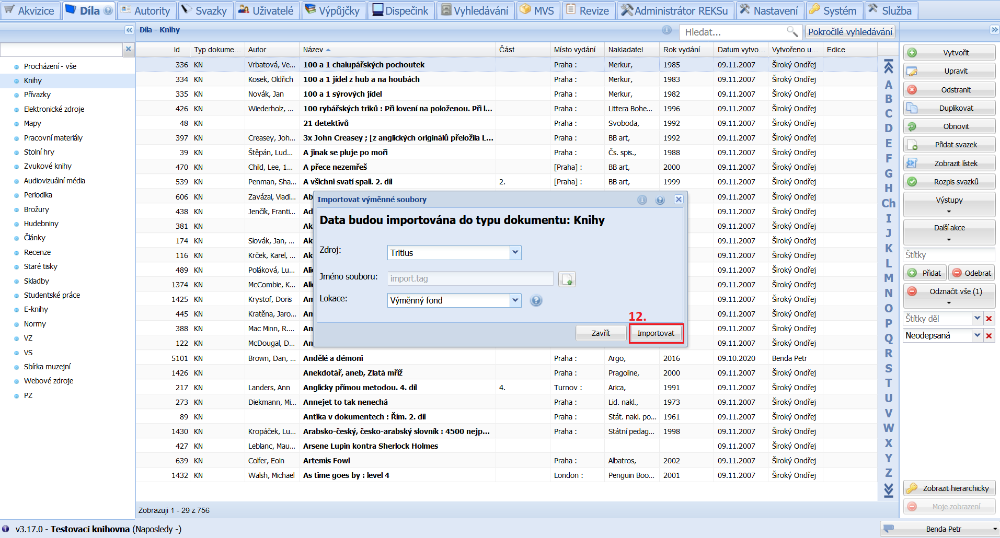Click the file browse icon next to import.tag
The width and height of the screenshot is (1000, 538).
tap(568, 279)
